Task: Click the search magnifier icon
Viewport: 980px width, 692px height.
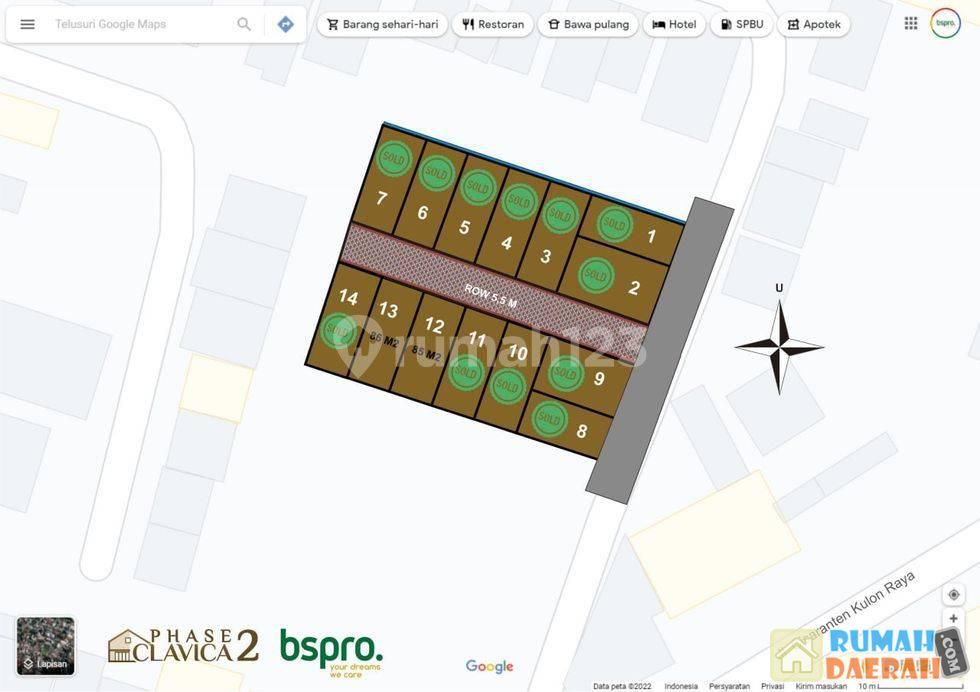Action: [244, 24]
